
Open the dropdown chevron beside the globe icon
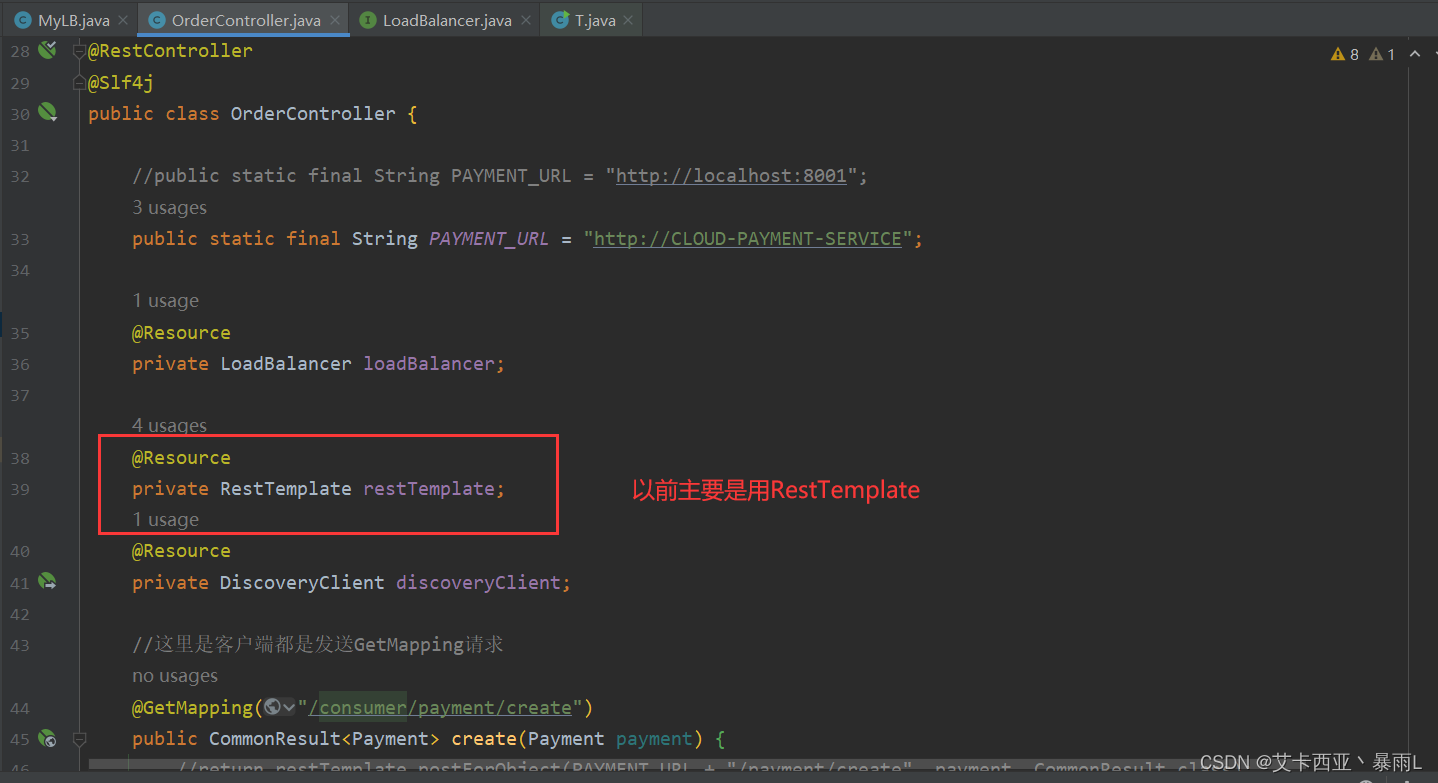tap(289, 707)
